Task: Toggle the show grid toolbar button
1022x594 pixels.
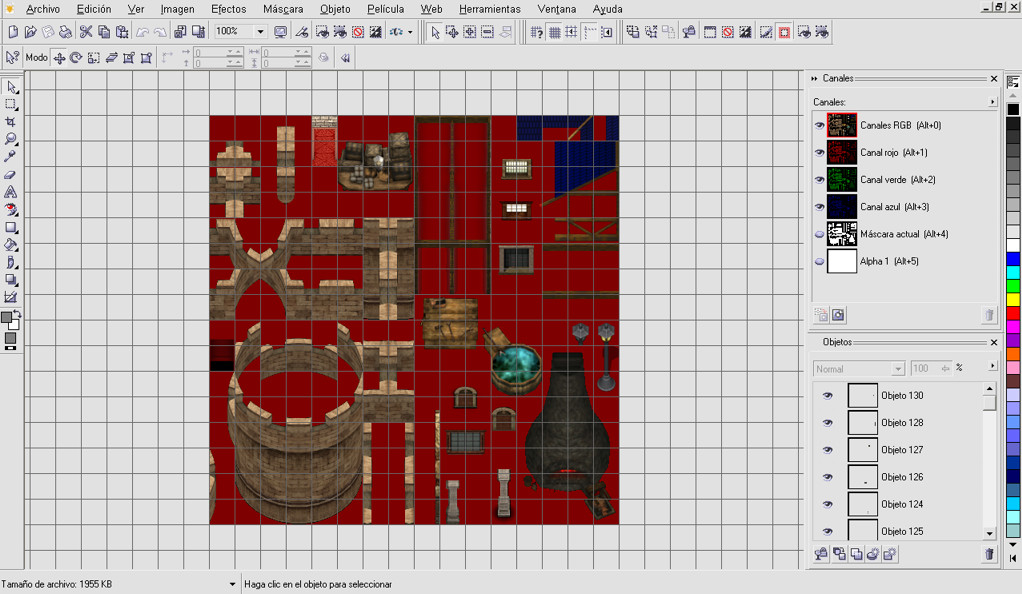Action: pyautogui.click(x=554, y=32)
